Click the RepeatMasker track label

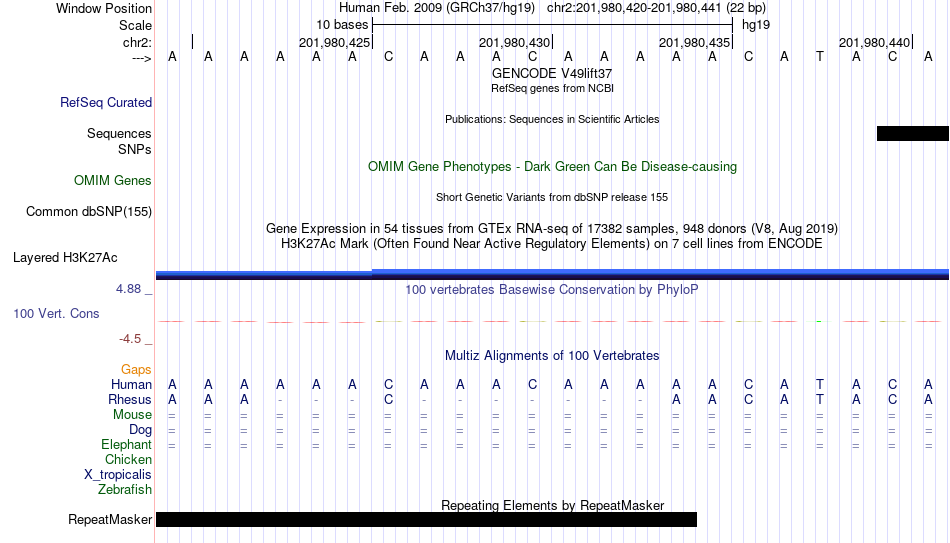110,519
